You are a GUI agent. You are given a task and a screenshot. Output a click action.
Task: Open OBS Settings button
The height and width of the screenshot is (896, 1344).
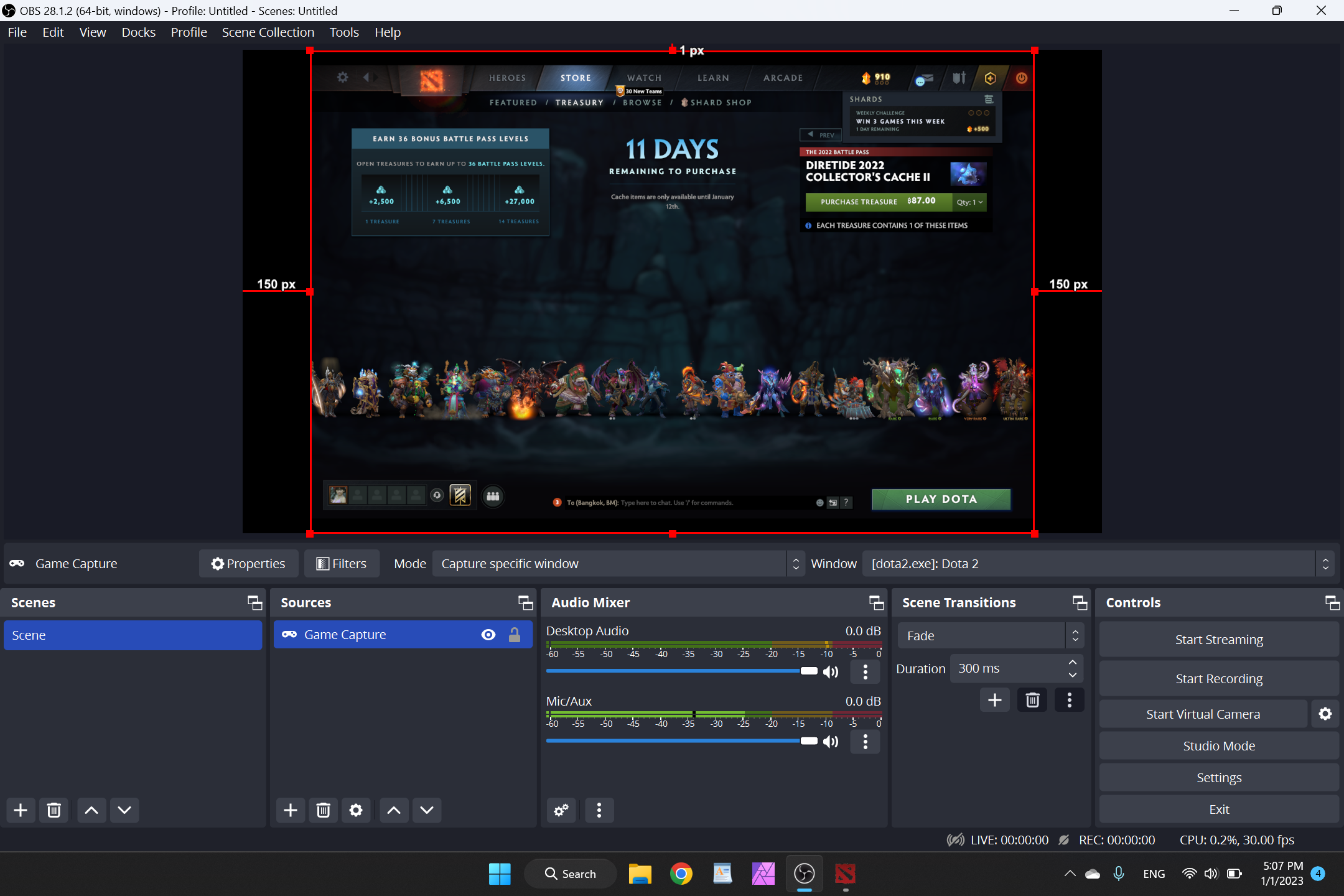[x=1219, y=778]
